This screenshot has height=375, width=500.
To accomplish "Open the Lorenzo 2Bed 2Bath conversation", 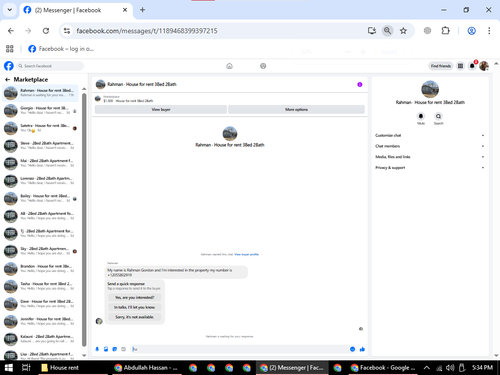I will tap(40, 181).
